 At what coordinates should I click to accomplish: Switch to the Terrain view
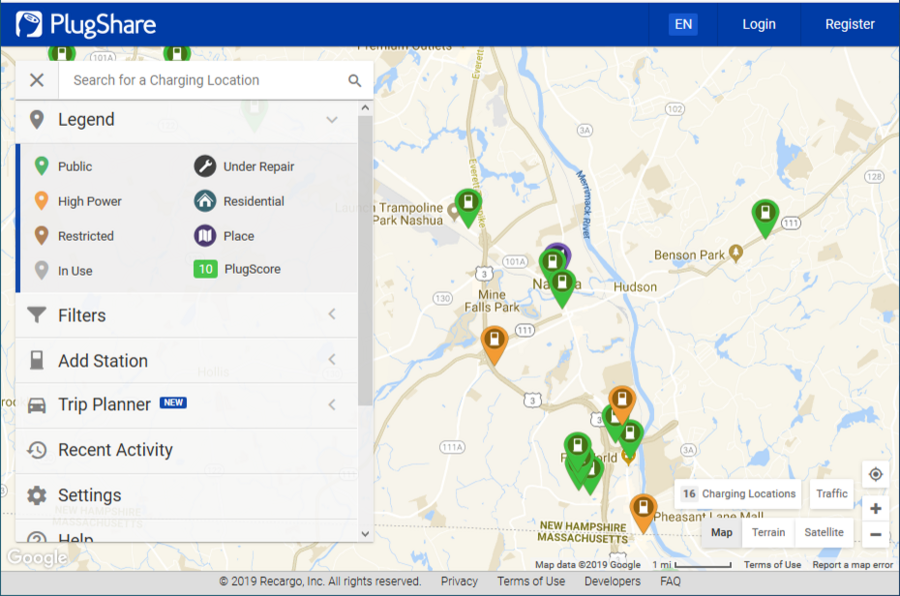coord(768,533)
